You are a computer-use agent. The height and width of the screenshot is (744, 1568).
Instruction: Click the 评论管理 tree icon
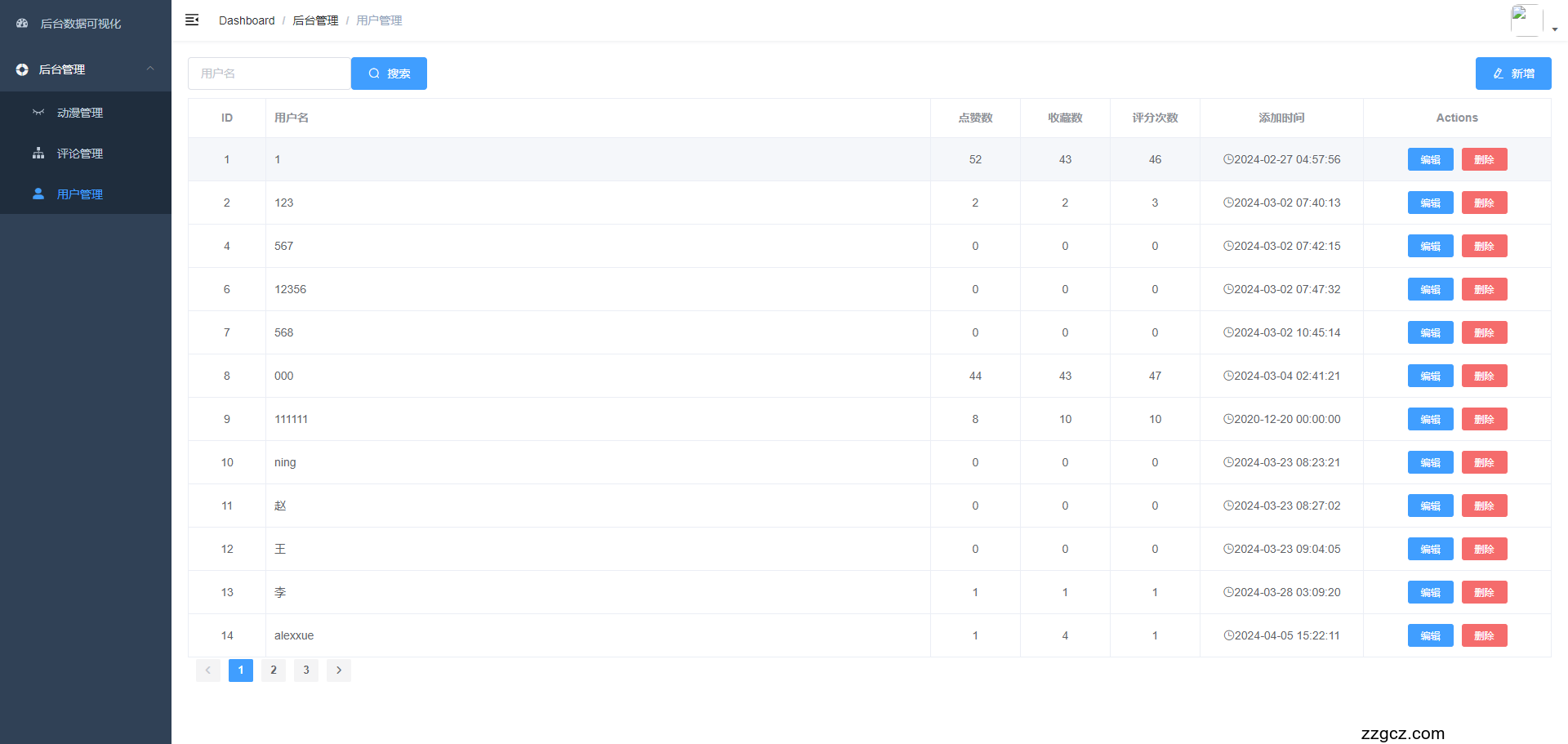tap(38, 154)
